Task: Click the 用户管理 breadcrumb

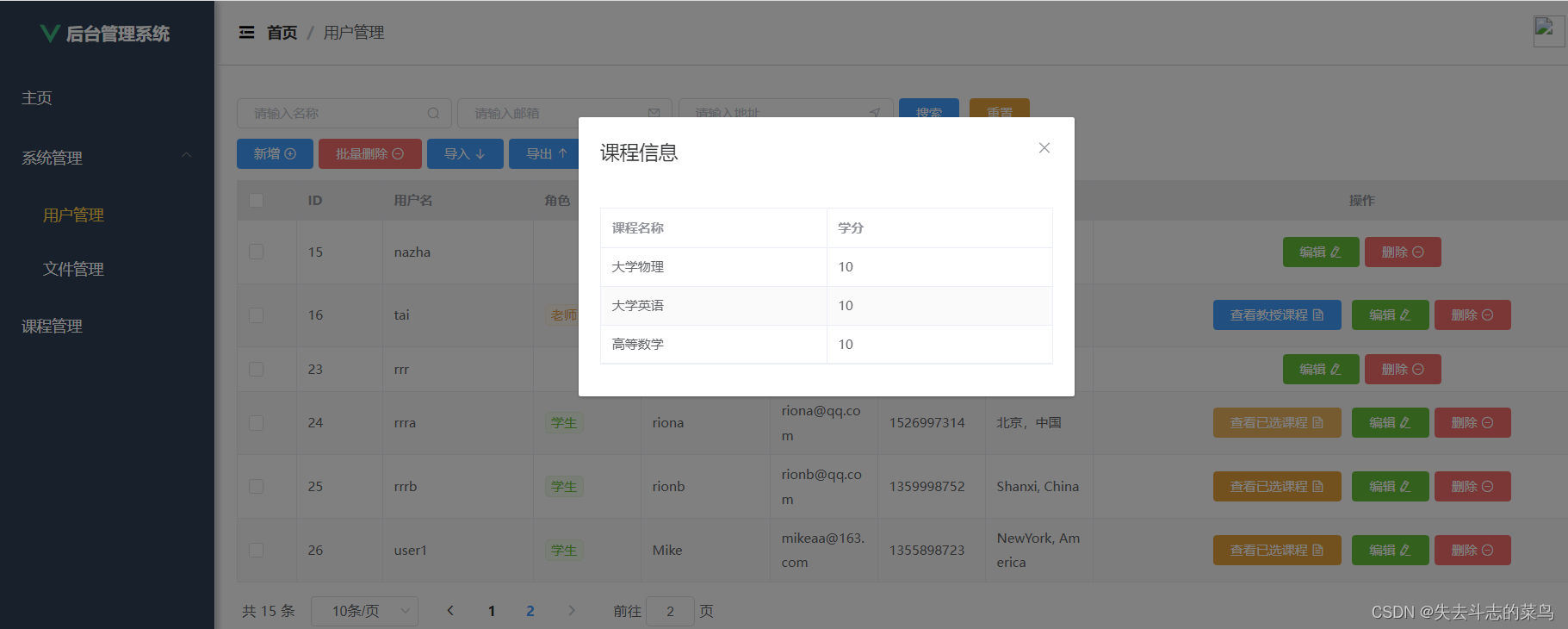Action: click(x=354, y=33)
